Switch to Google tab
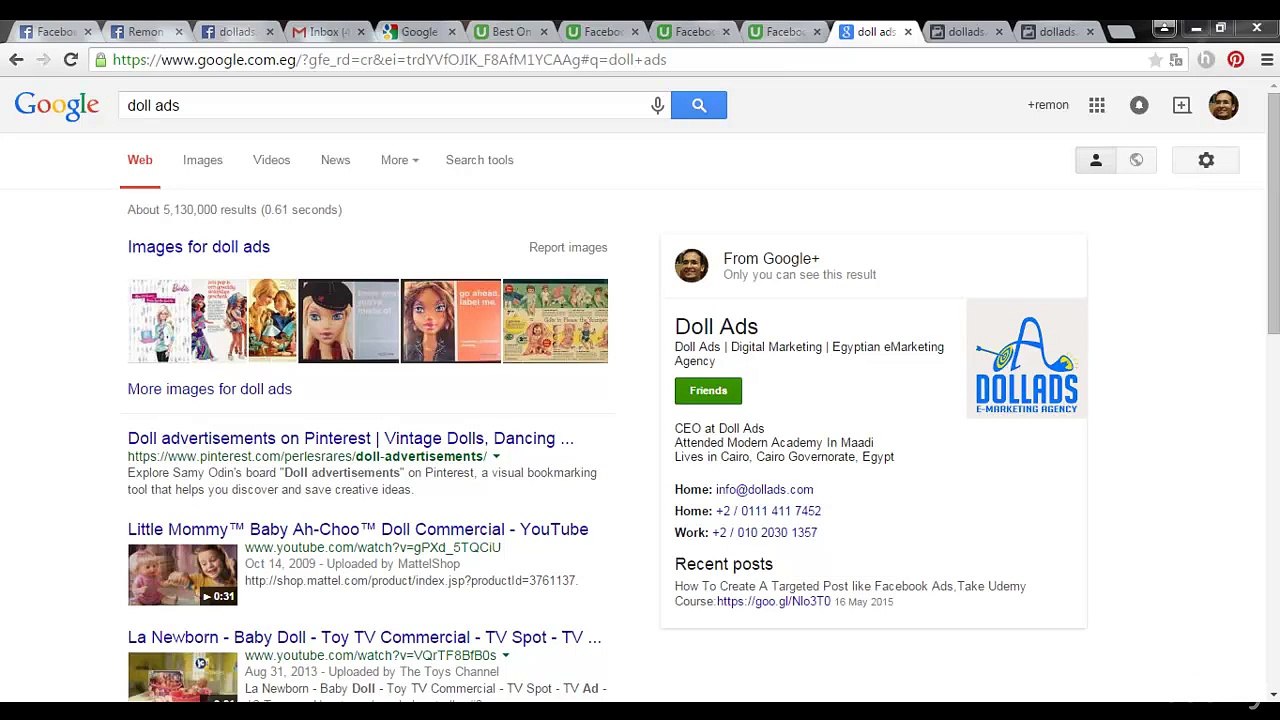The width and height of the screenshot is (1280, 720). coord(418,32)
